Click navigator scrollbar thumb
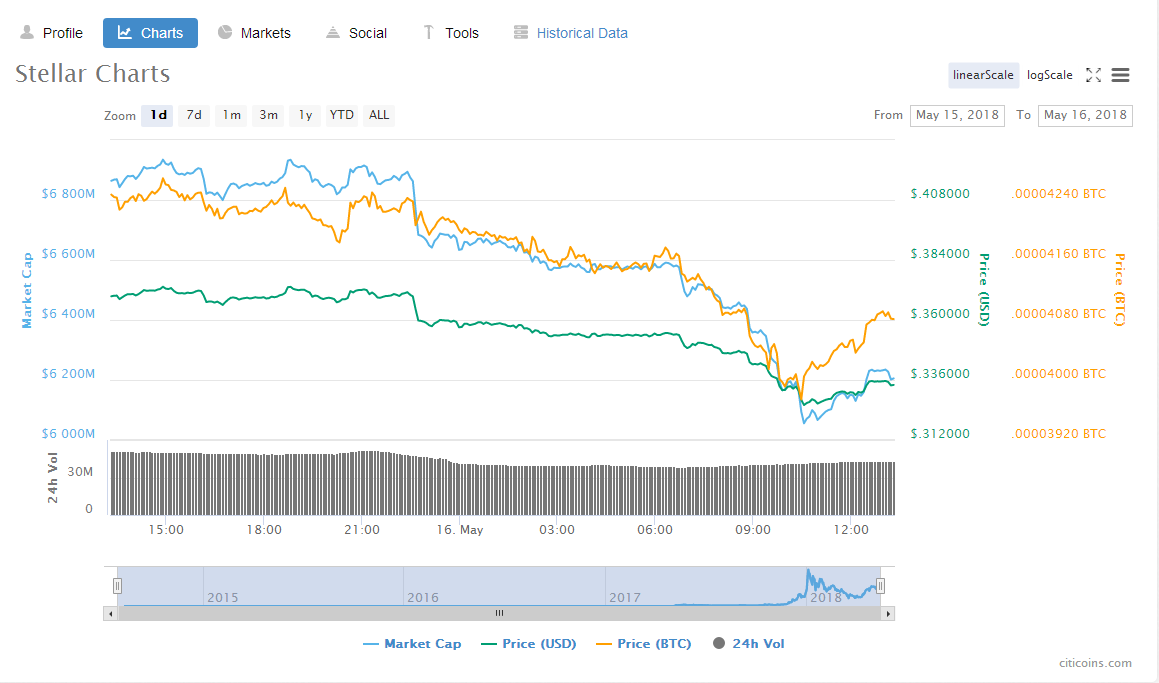1159x683 pixels. (499, 614)
